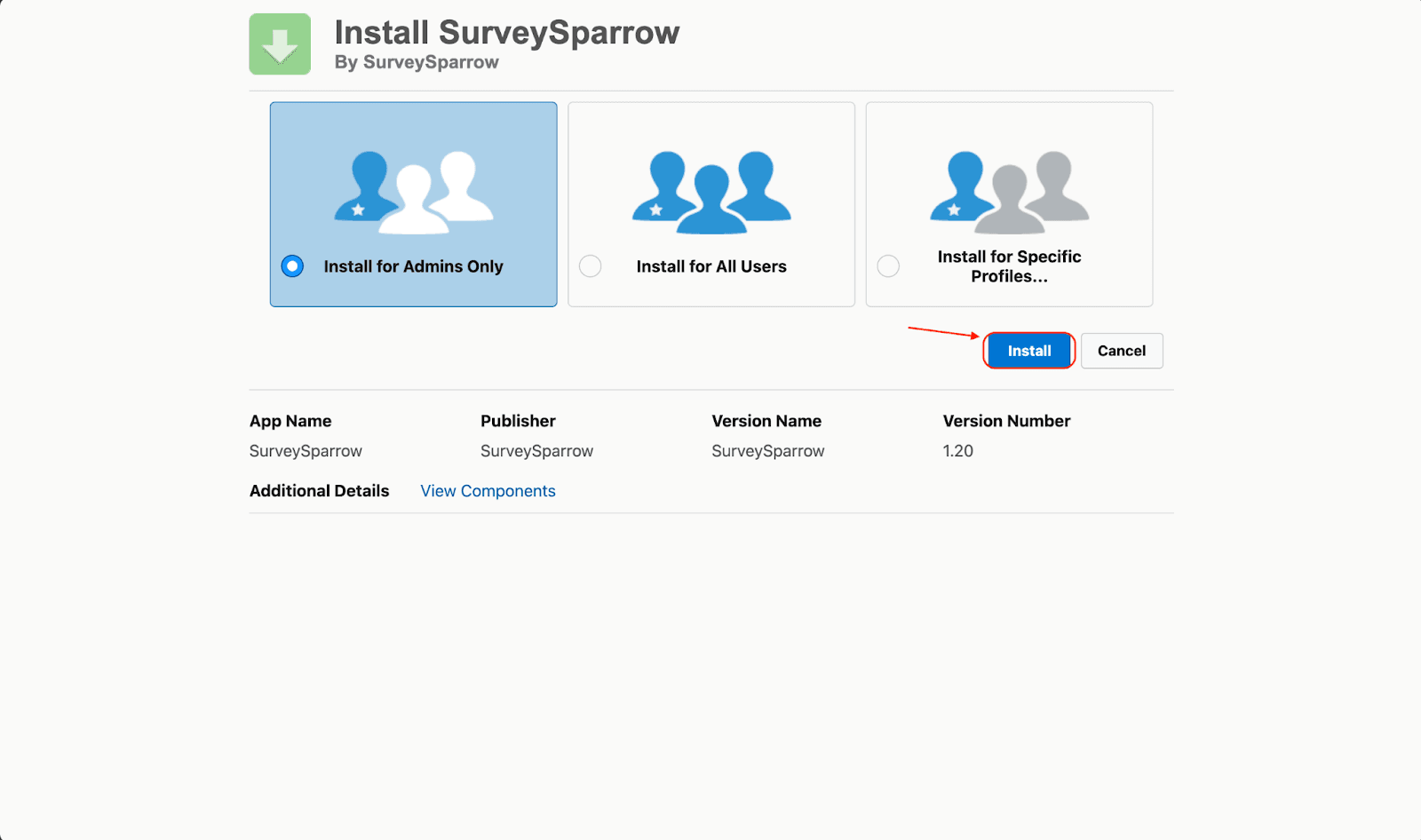Click the Additional Details label

tap(319, 491)
